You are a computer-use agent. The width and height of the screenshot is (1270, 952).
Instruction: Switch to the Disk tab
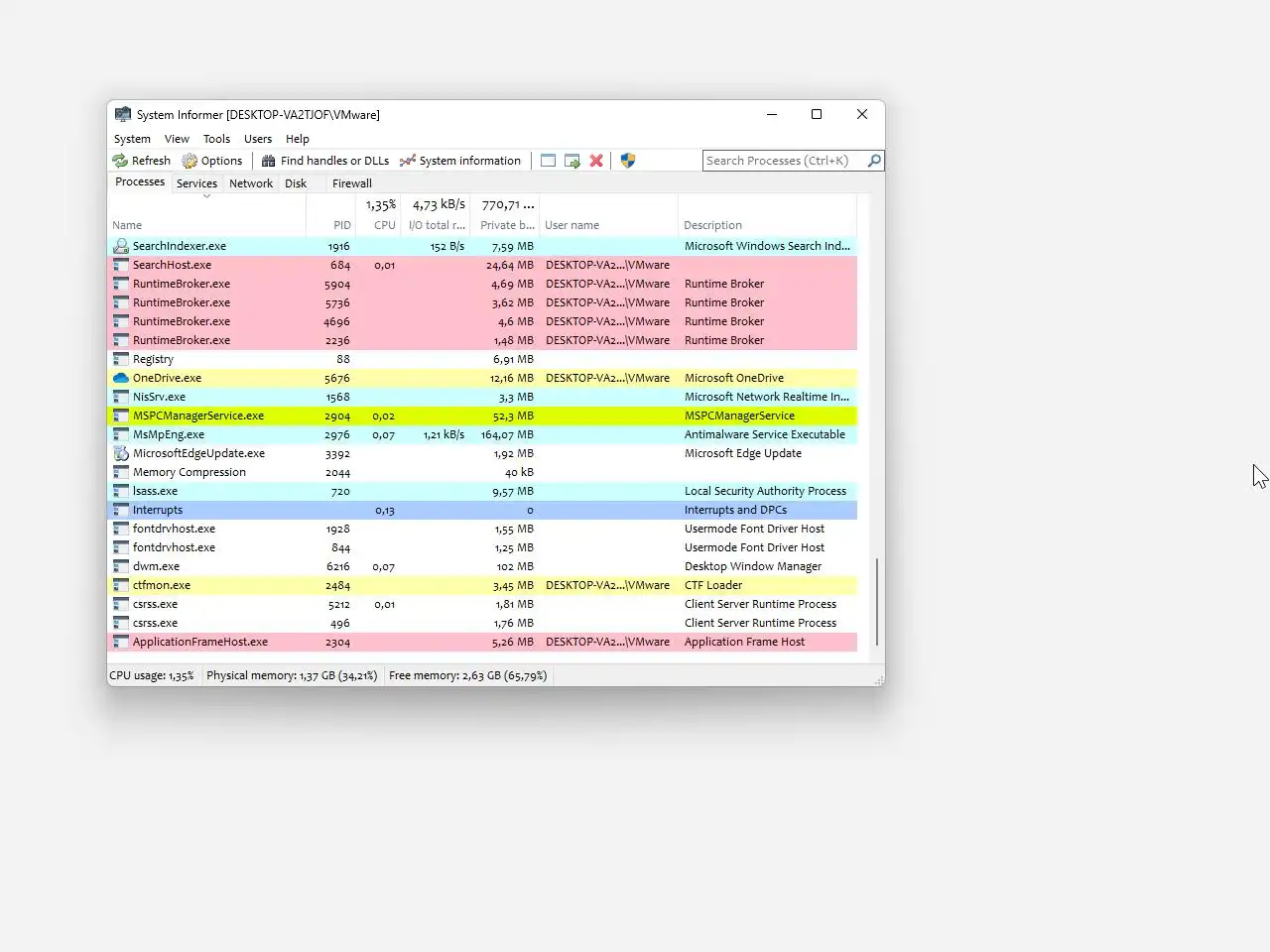[296, 183]
